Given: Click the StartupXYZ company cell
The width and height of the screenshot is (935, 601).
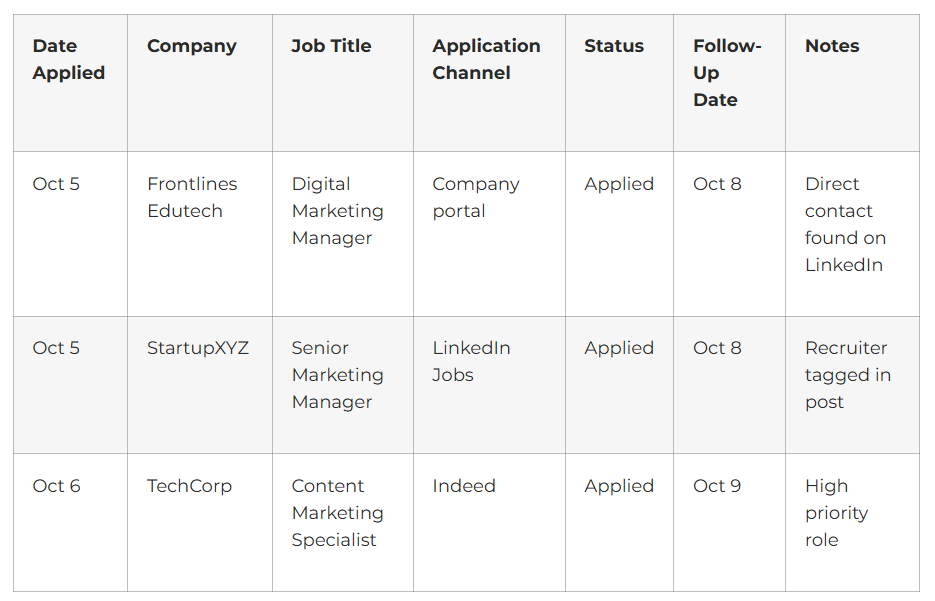Looking at the screenshot, I should (x=198, y=348).
